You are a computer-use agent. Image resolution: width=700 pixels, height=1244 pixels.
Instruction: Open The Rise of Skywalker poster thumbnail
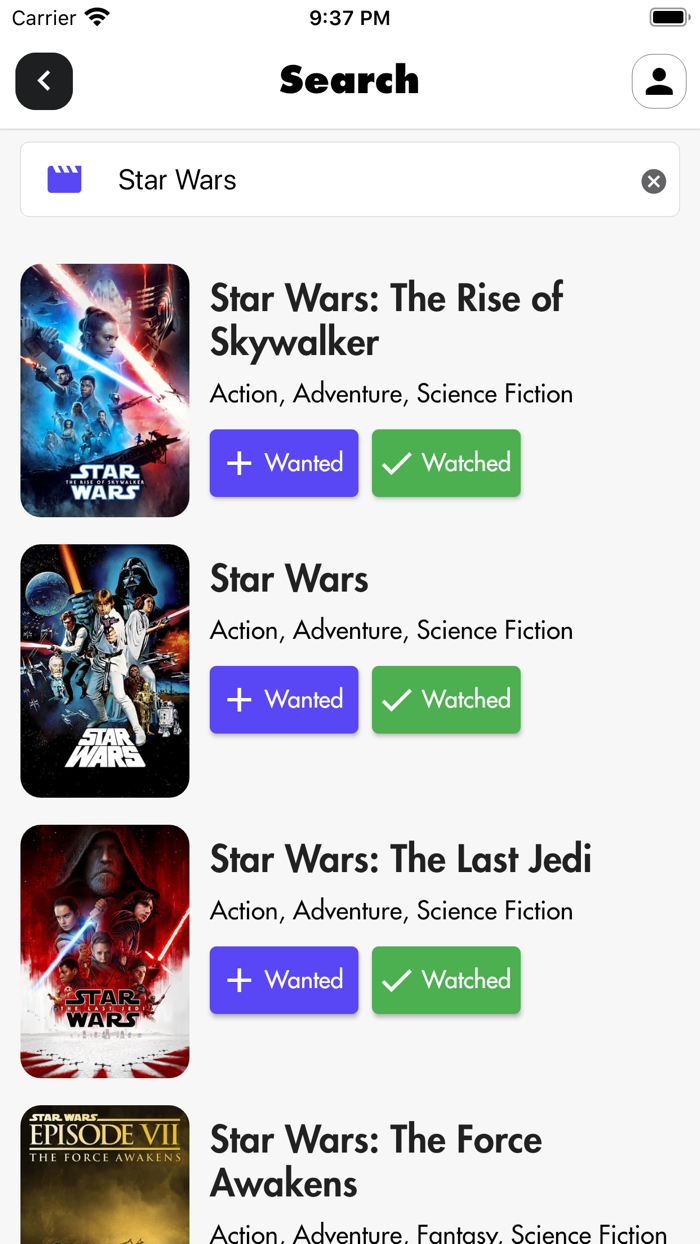tap(104, 390)
